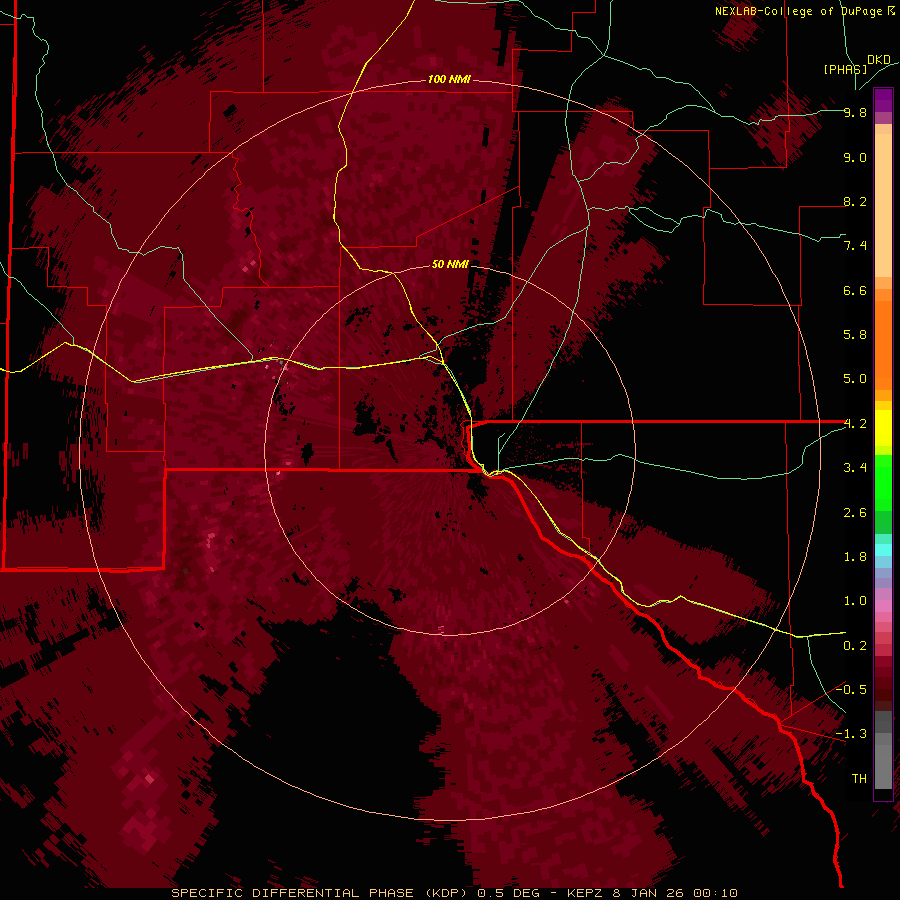
Task: Click the green segment of the color bar
Action: [883, 483]
